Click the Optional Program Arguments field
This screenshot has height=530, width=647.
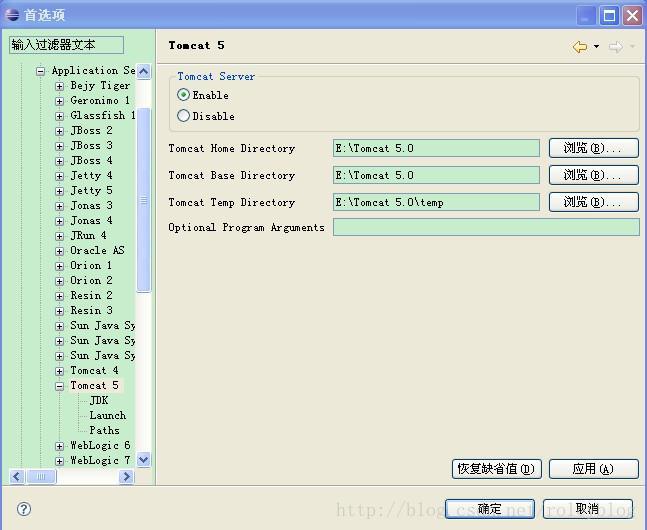tap(486, 227)
